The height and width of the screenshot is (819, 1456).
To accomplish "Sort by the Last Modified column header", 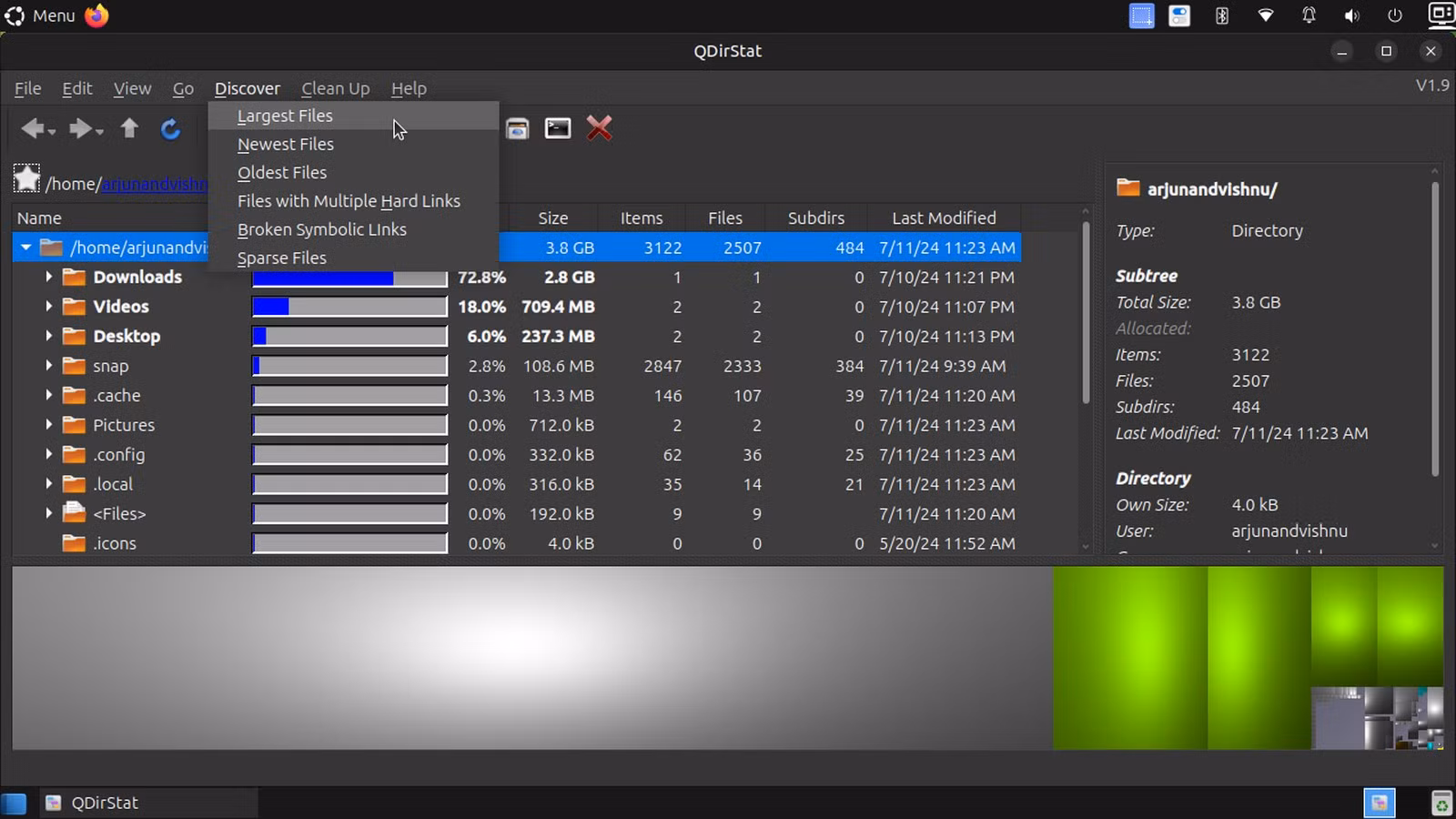I will click(x=944, y=218).
